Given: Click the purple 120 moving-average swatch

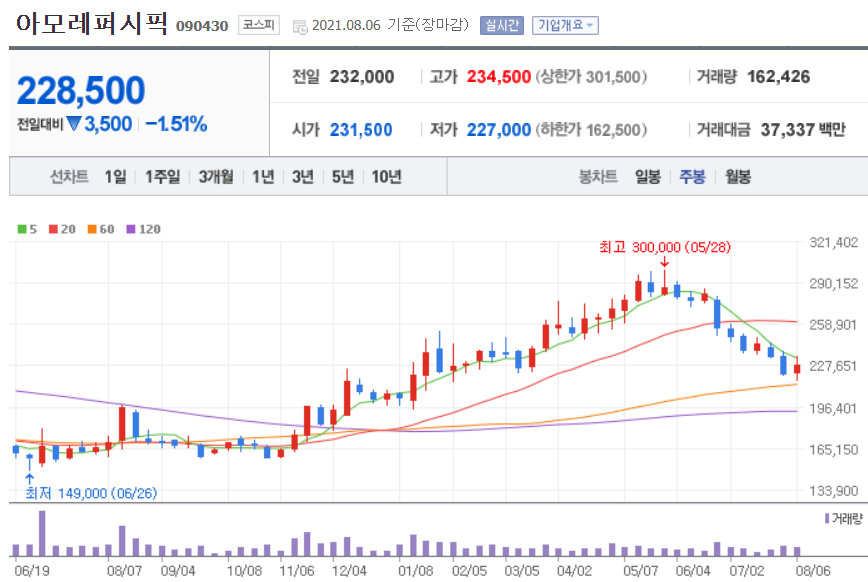Looking at the screenshot, I should pos(131,229).
